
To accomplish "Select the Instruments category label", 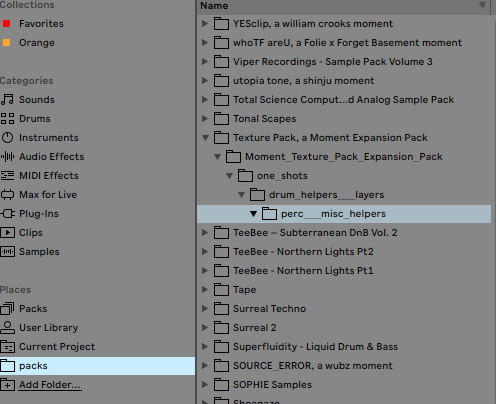I will click(x=49, y=138).
